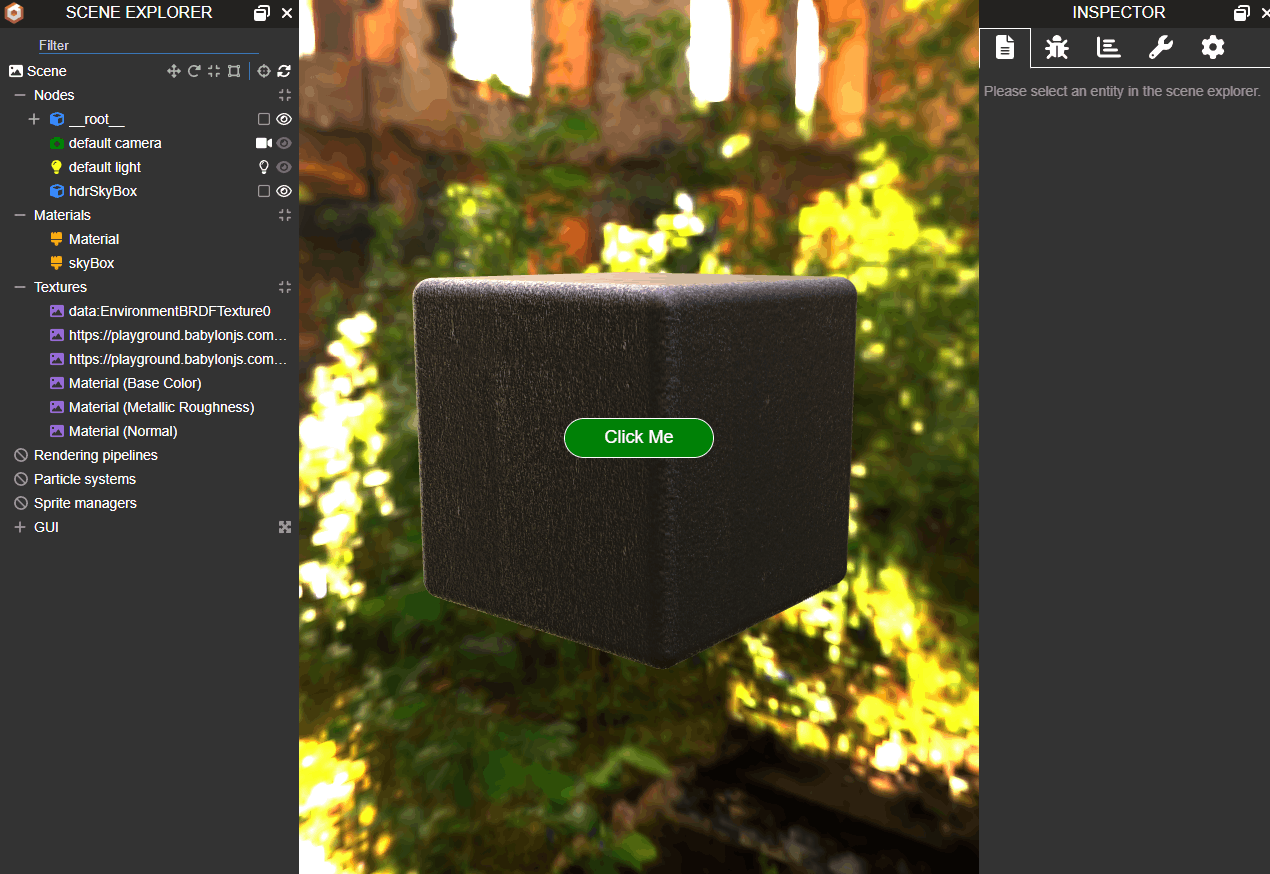Image resolution: width=1270 pixels, height=874 pixels.
Task: Enable the scaling gizmo in Scene row
Action: 214,71
